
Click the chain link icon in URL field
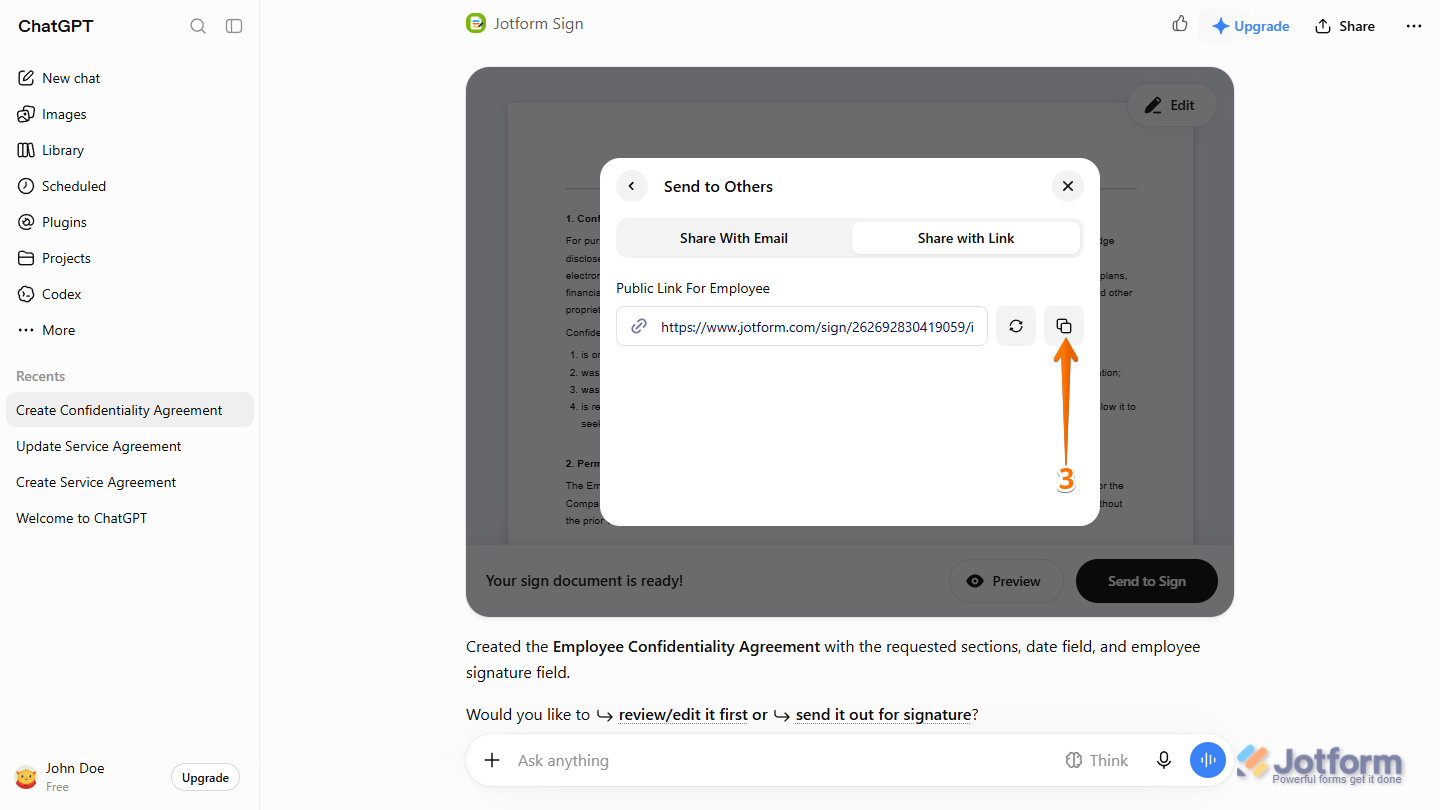coord(639,326)
